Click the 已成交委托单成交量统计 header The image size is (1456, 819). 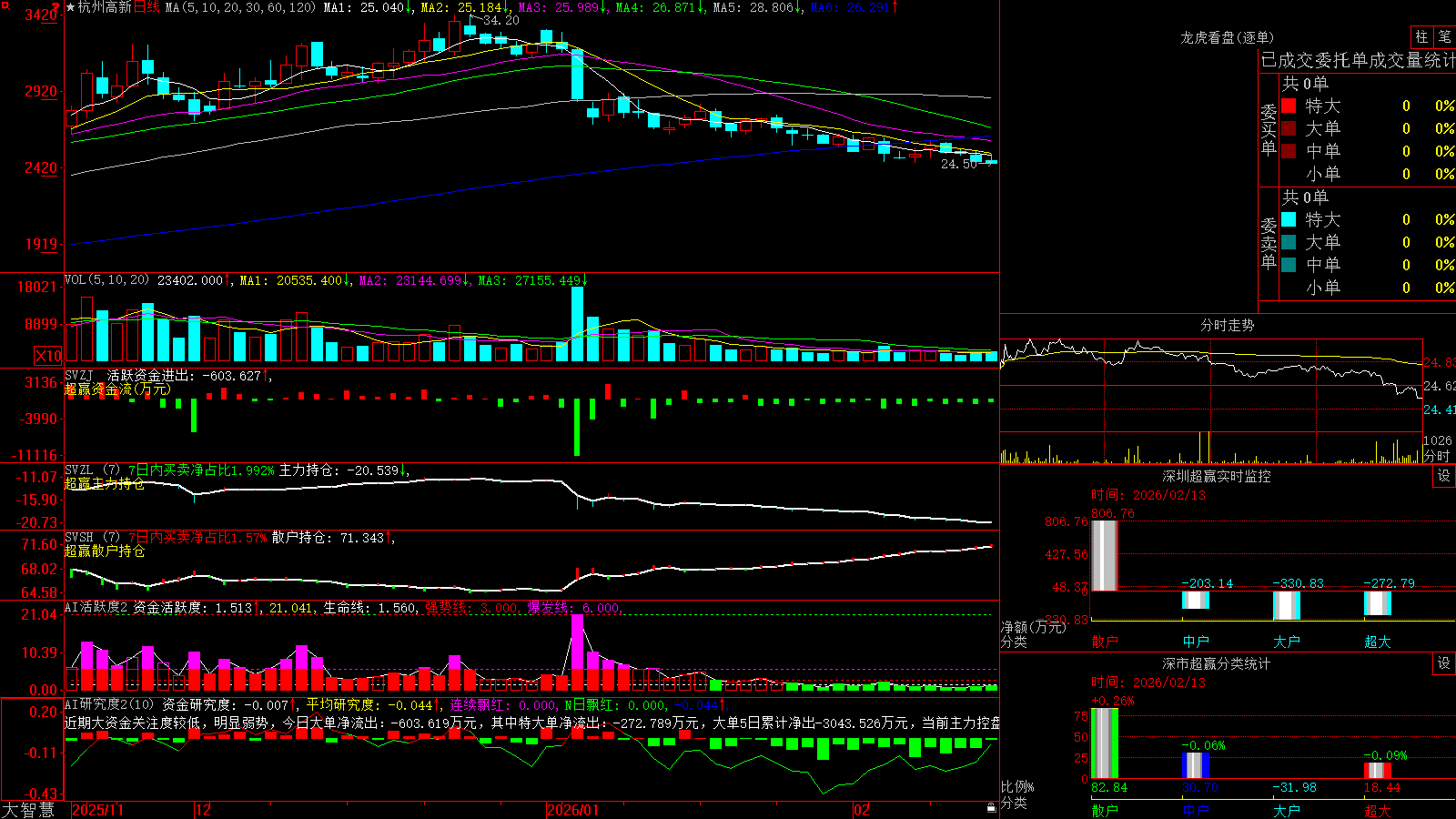click(x=1358, y=60)
